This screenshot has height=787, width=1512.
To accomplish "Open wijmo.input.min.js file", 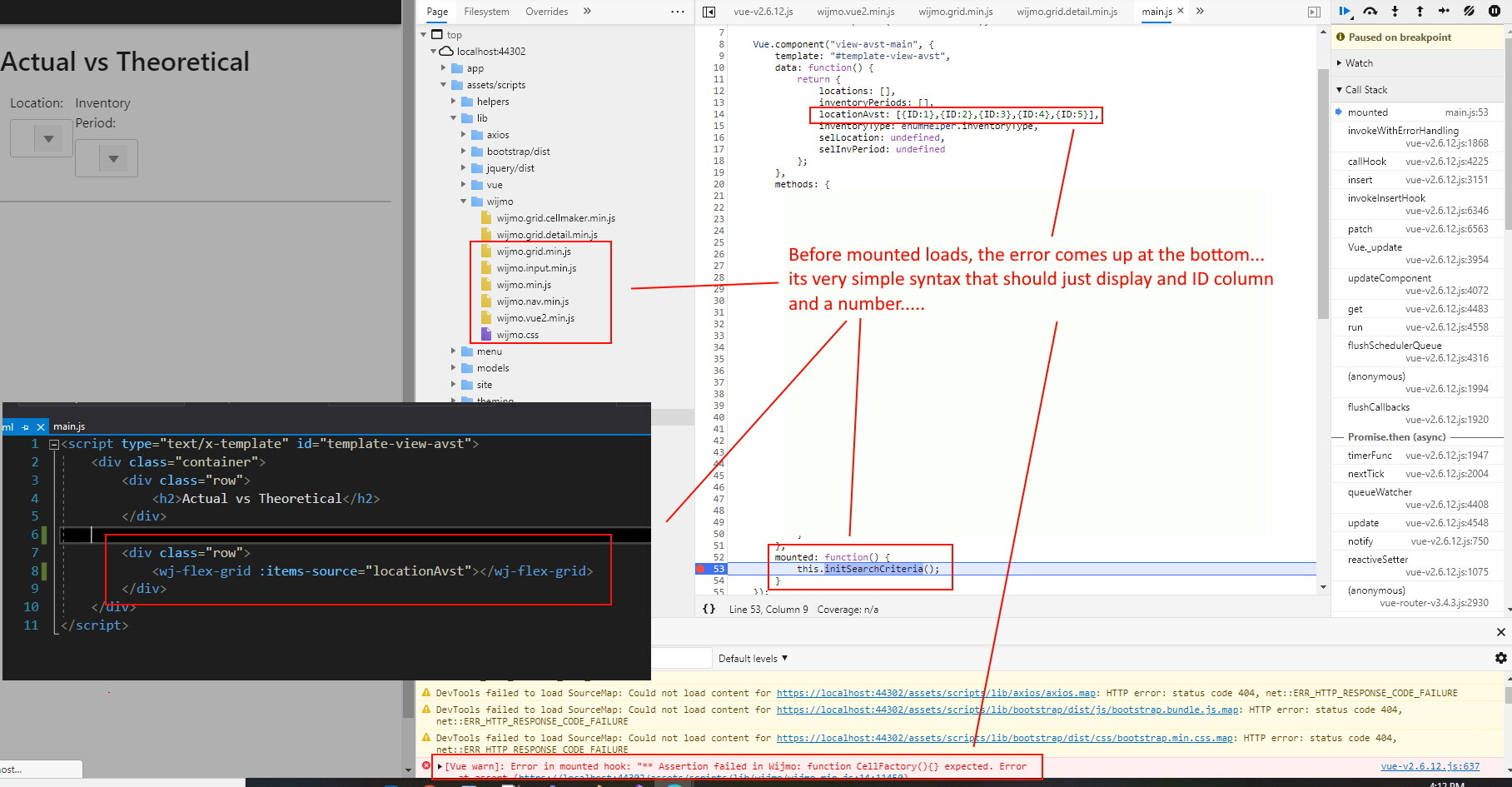I will [536, 268].
